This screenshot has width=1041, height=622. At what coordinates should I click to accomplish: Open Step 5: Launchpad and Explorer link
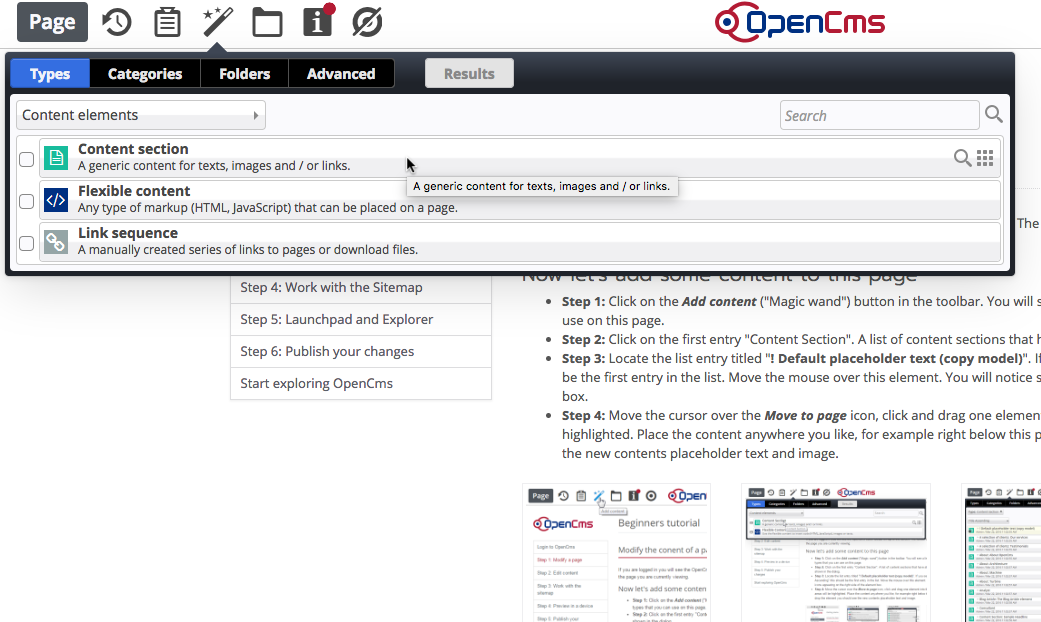click(x=337, y=320)
